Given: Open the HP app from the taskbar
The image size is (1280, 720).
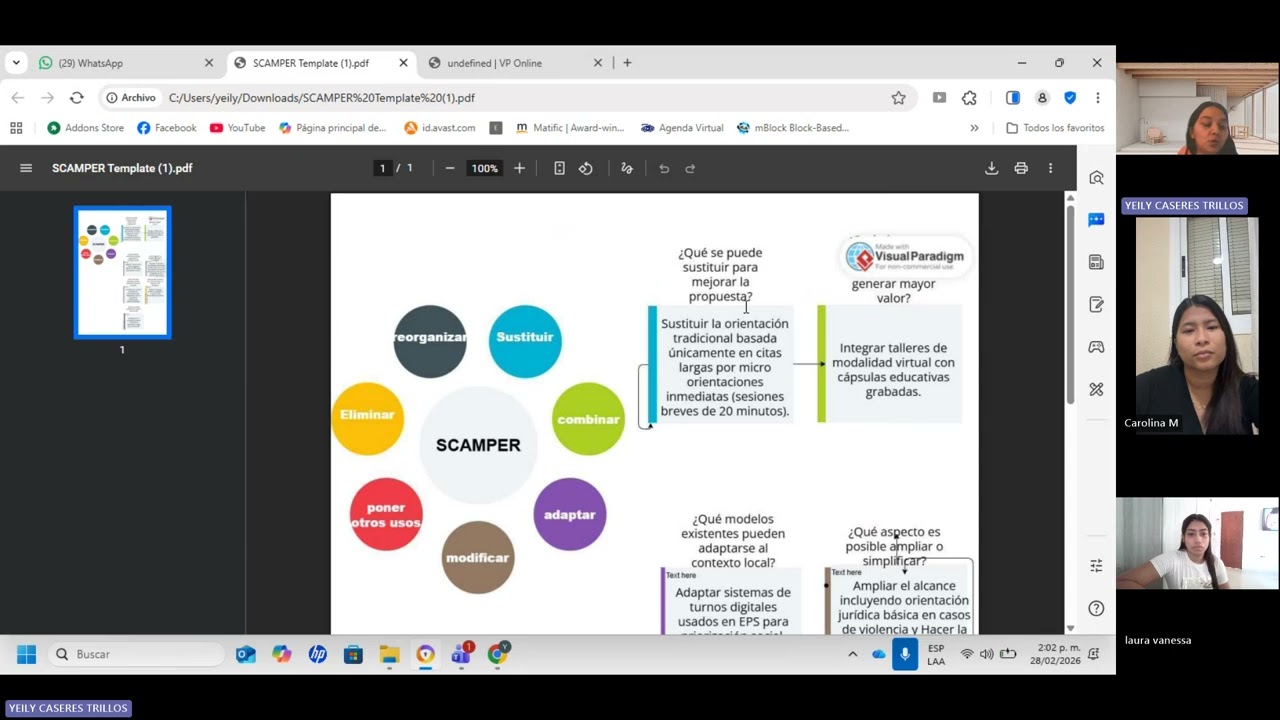Looking at the screenshot, I should pos(318,654).
